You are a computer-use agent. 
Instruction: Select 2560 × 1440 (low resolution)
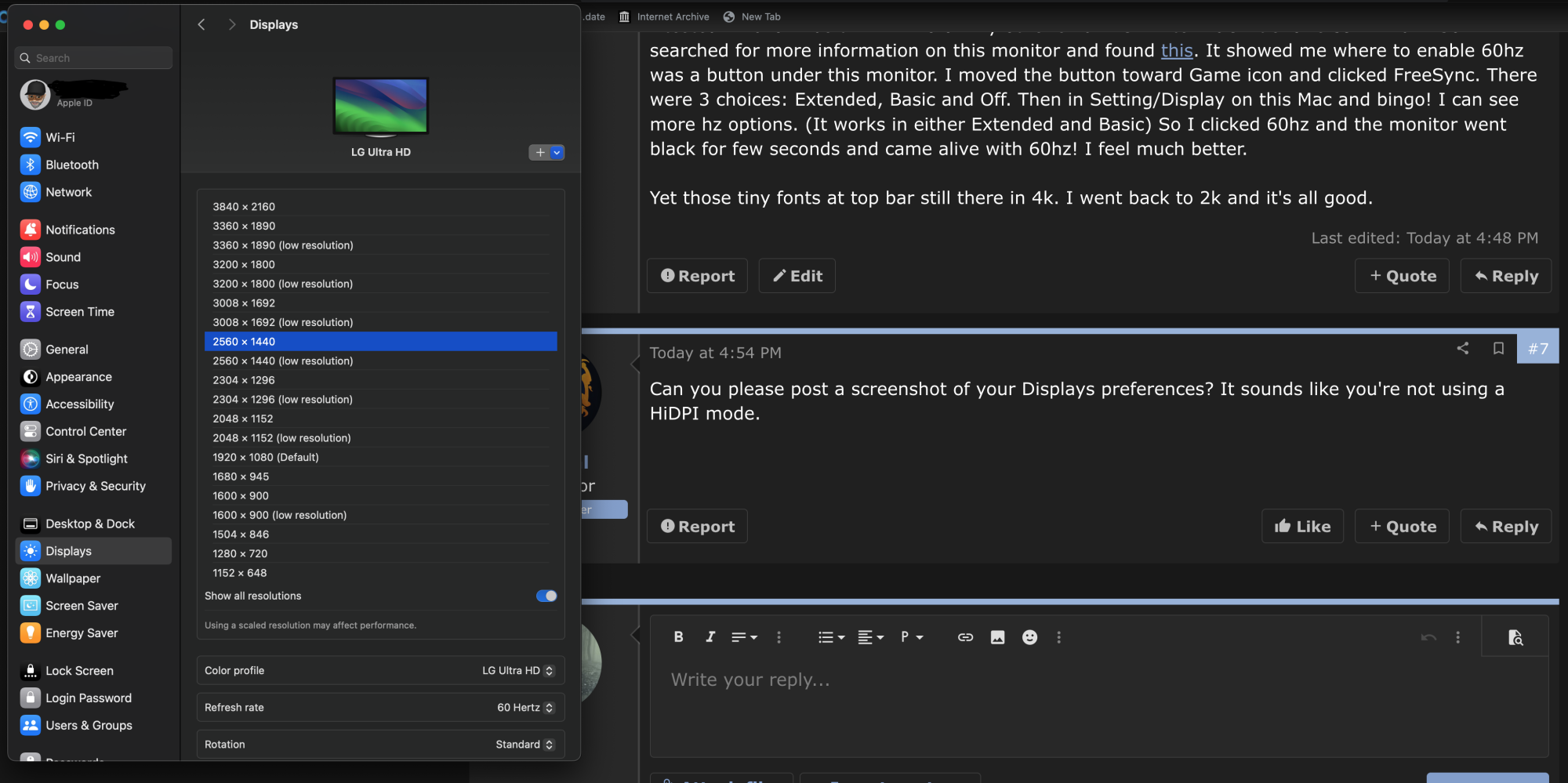coord(381,361)
